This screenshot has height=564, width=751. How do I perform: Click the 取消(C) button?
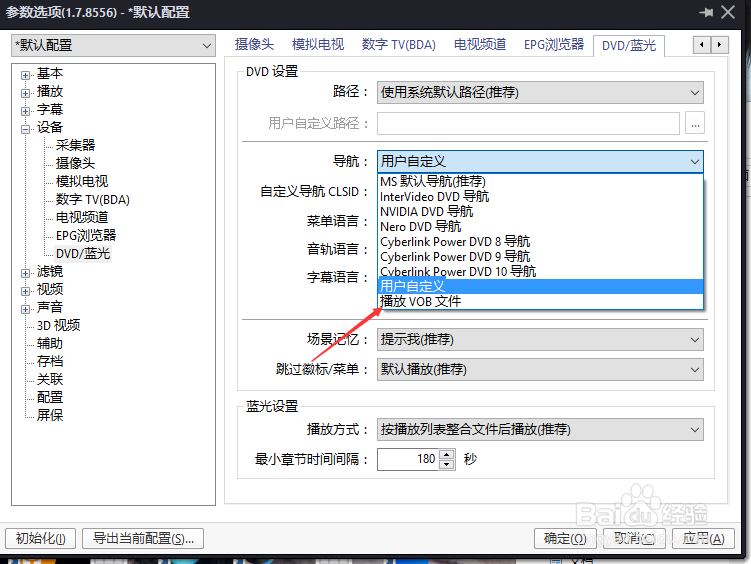coord(634,539)
